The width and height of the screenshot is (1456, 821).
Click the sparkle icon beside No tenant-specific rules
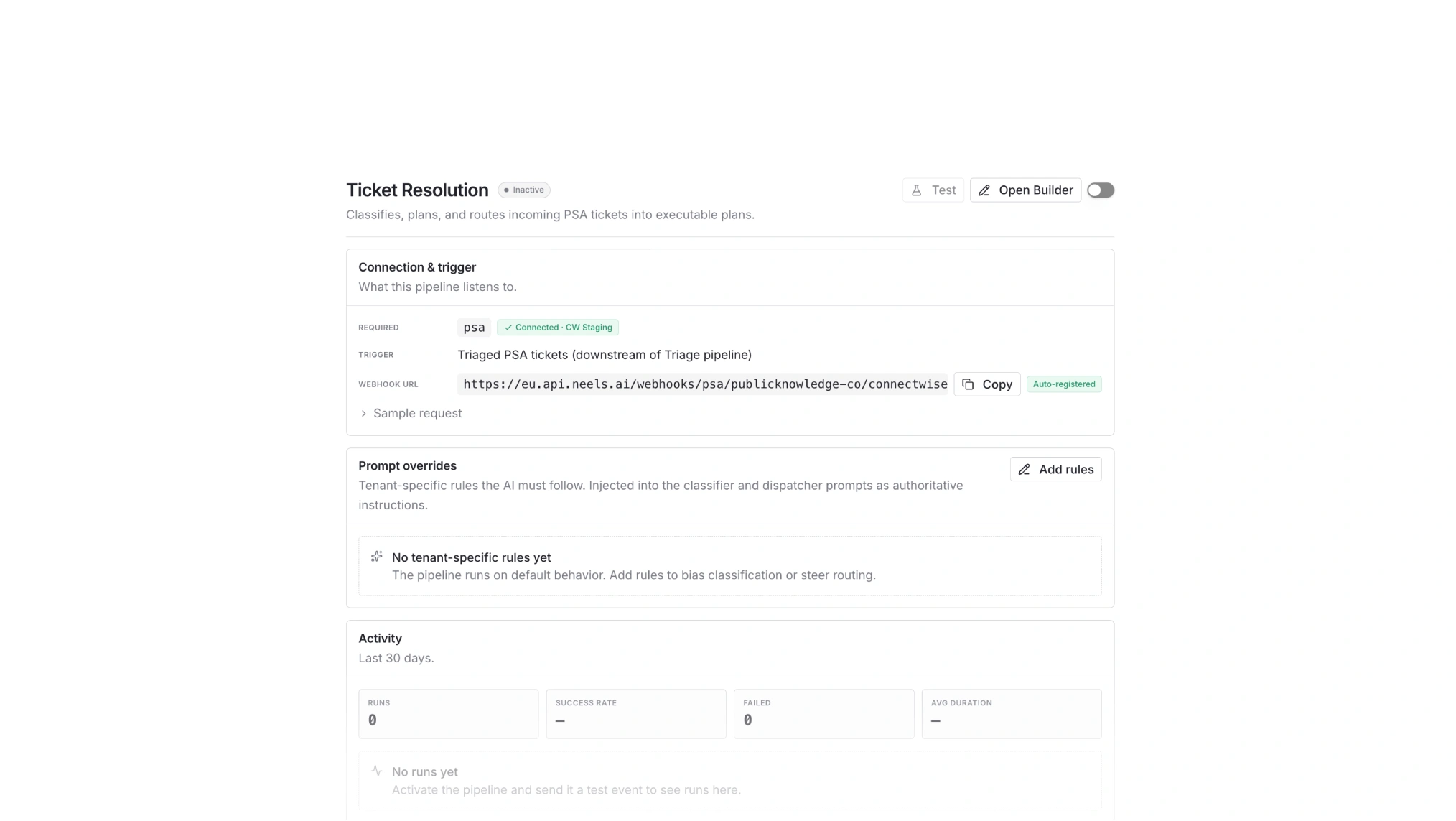[376, 557]
